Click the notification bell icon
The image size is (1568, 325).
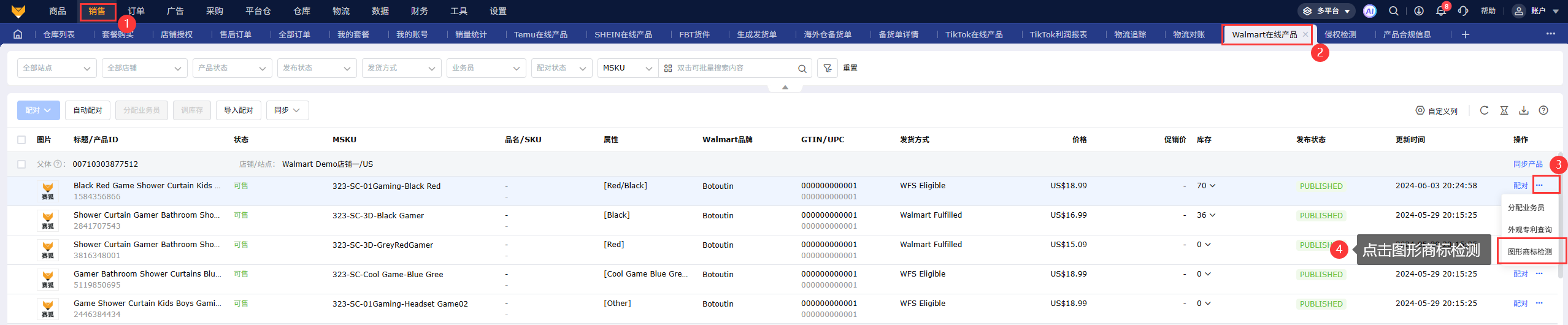coord(1441,11)
